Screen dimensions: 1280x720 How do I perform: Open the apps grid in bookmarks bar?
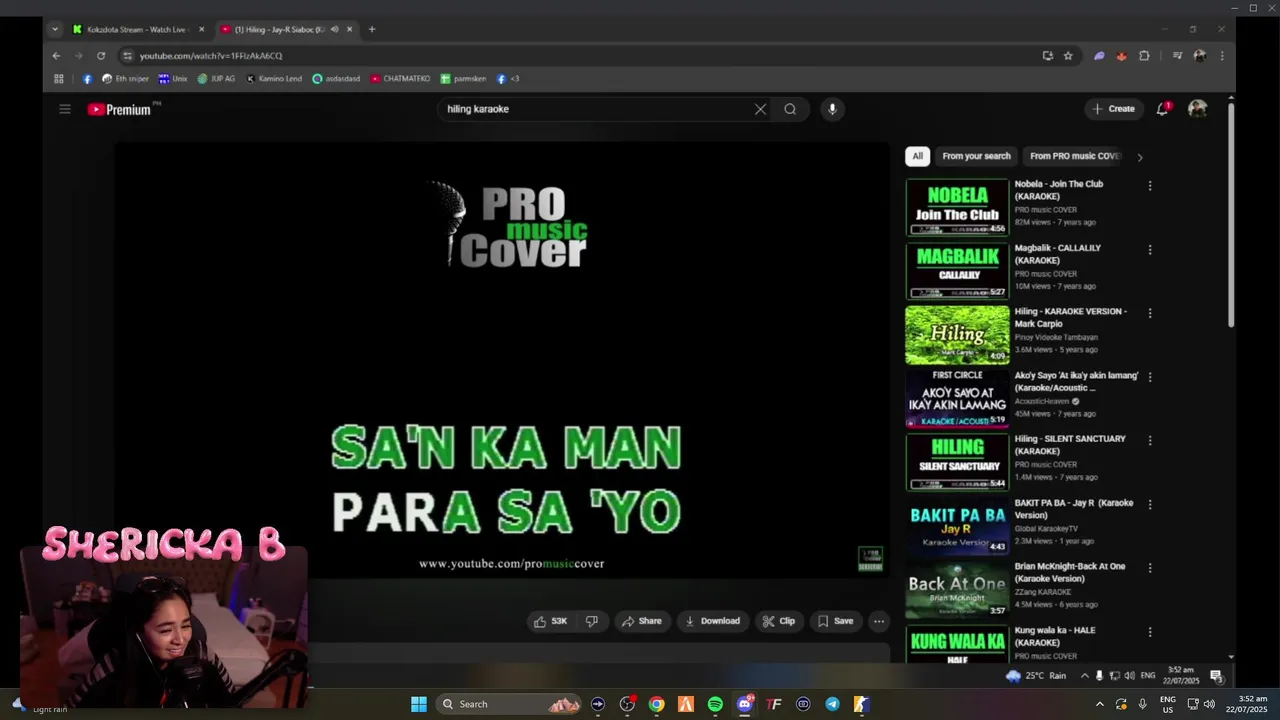click(59, 79)
